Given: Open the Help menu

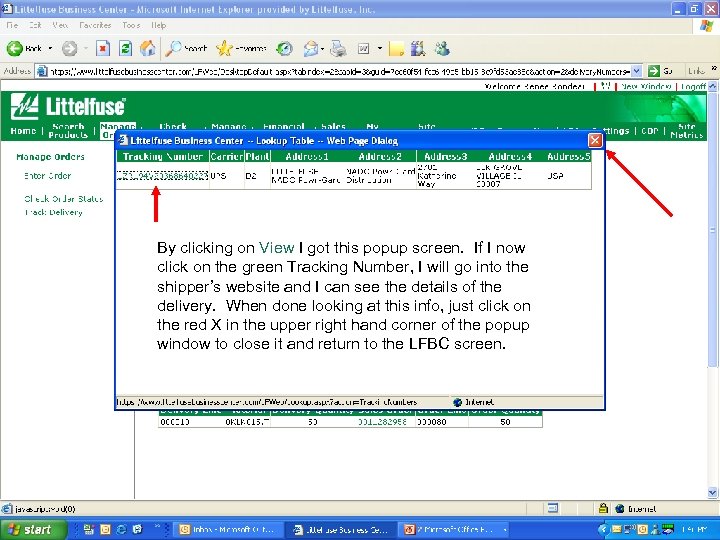Looking at the screenshot, I should (x=158, y=25).
